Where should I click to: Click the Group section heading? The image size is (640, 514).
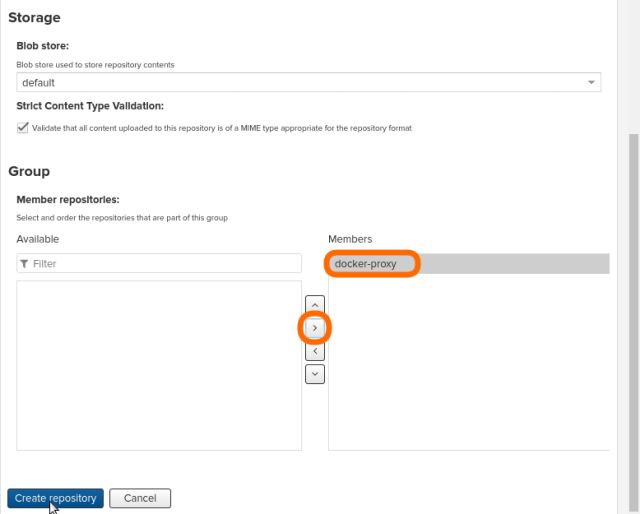click(x=29, y=171)
